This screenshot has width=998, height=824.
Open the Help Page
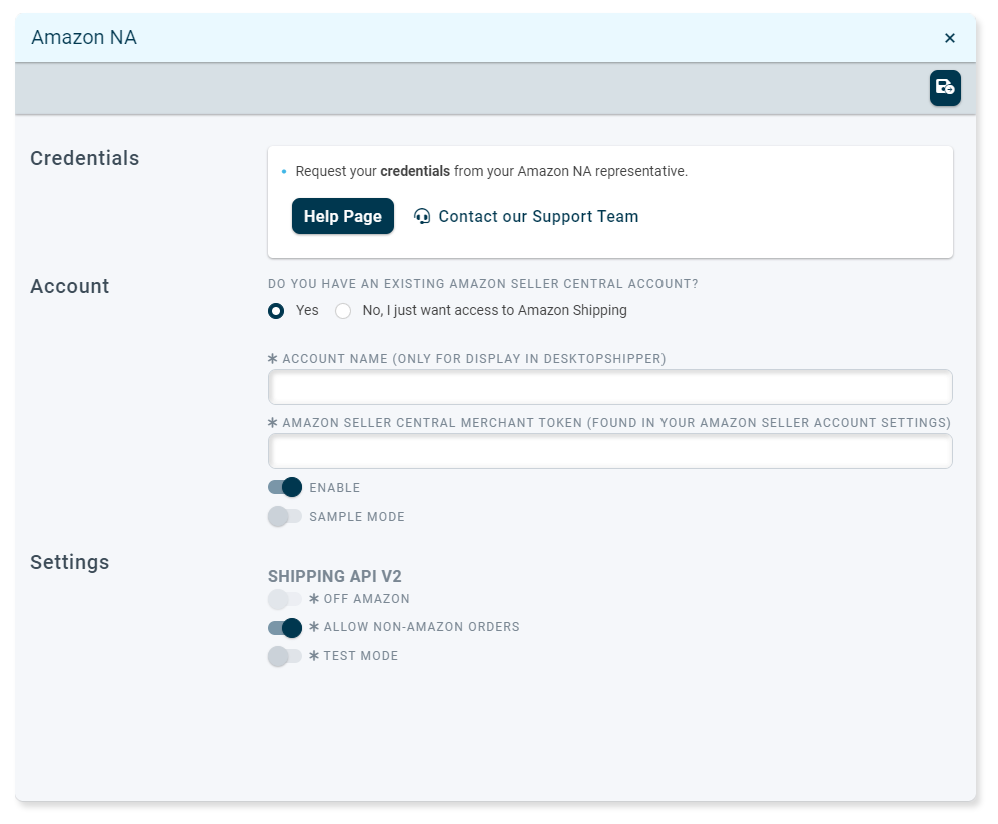coord(343,216)
